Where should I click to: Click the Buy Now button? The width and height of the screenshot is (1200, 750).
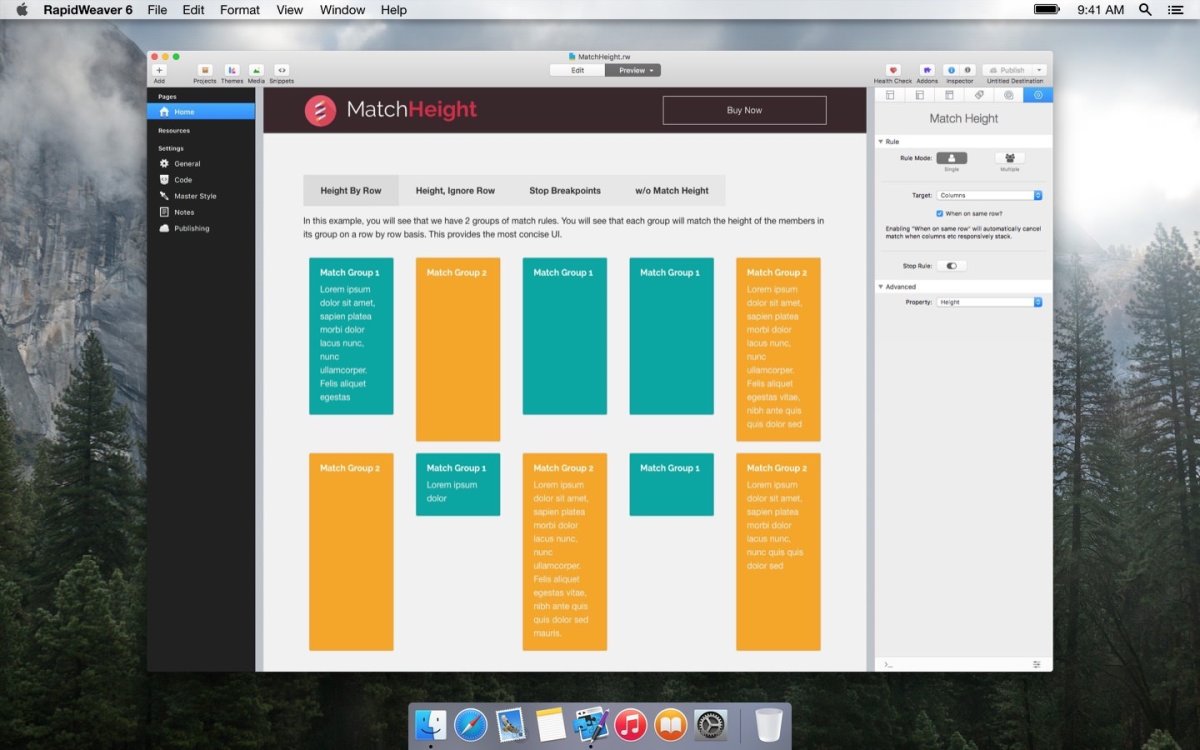click(x=744, y=110)
